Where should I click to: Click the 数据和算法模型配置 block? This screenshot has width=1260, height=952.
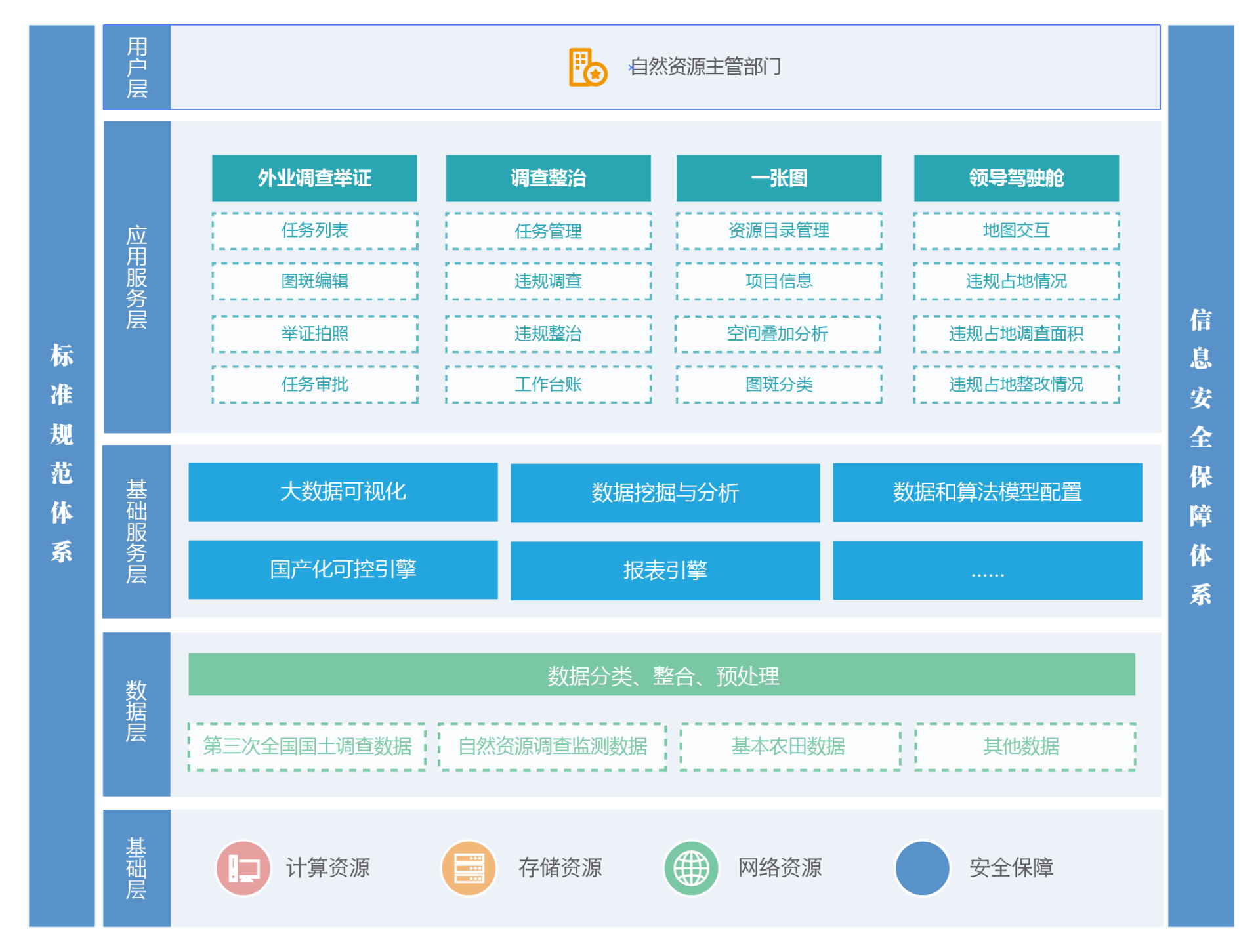[x=987, y=492]
